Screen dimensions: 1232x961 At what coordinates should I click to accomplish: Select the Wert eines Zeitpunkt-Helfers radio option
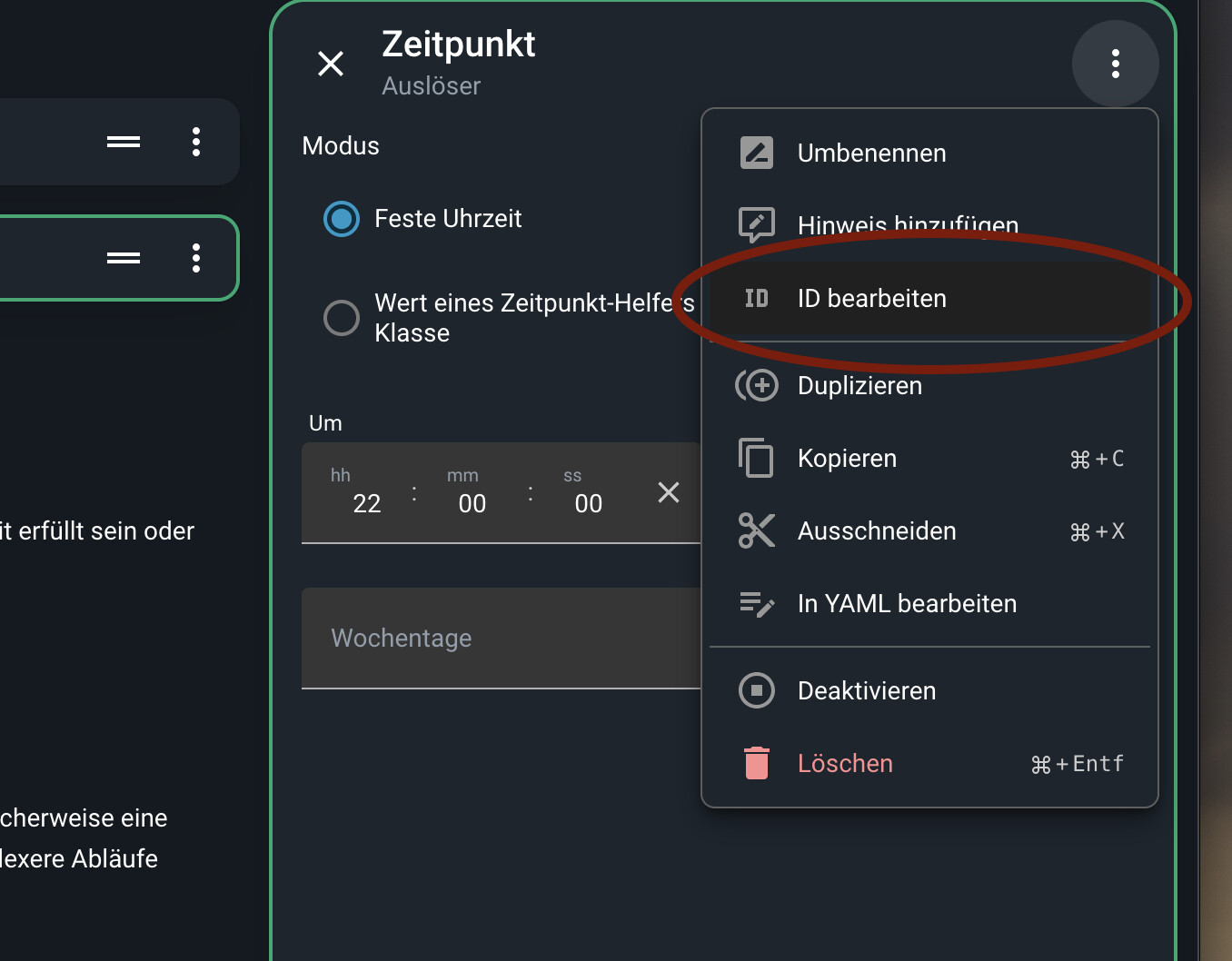point(342,318)
